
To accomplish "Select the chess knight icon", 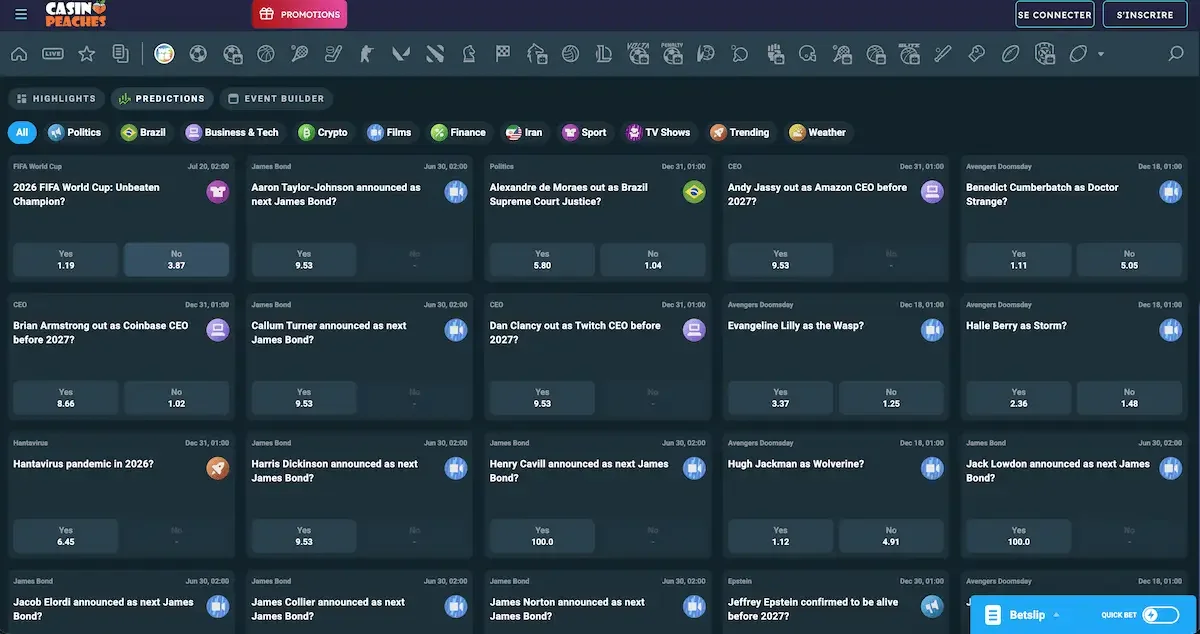I will point(470,54).
